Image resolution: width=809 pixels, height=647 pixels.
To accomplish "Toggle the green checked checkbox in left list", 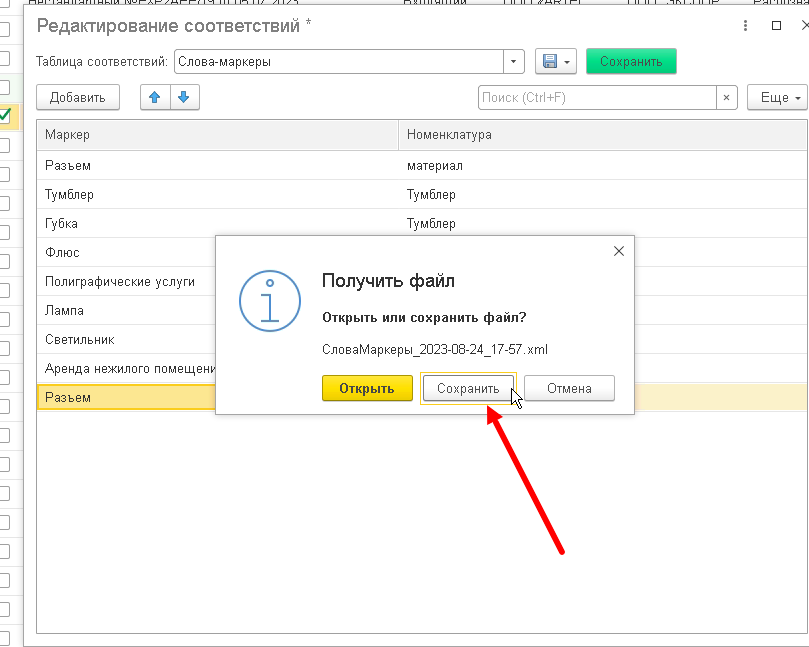I will (5, 115).
